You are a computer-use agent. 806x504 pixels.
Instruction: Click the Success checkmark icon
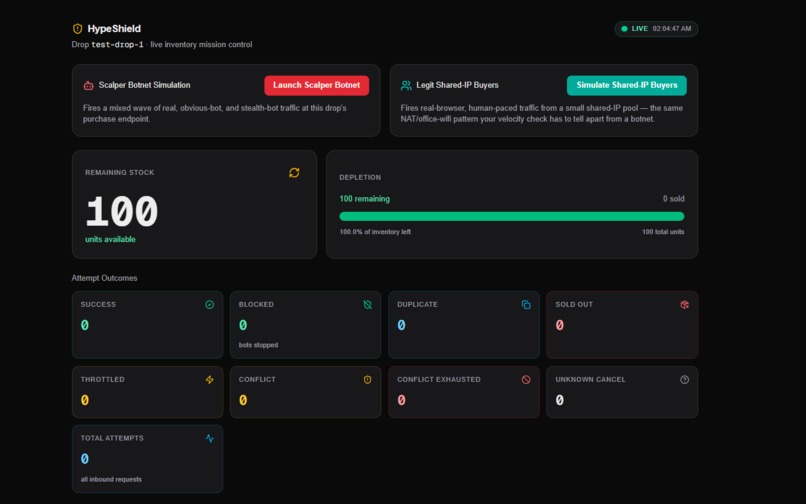point(210,305)
